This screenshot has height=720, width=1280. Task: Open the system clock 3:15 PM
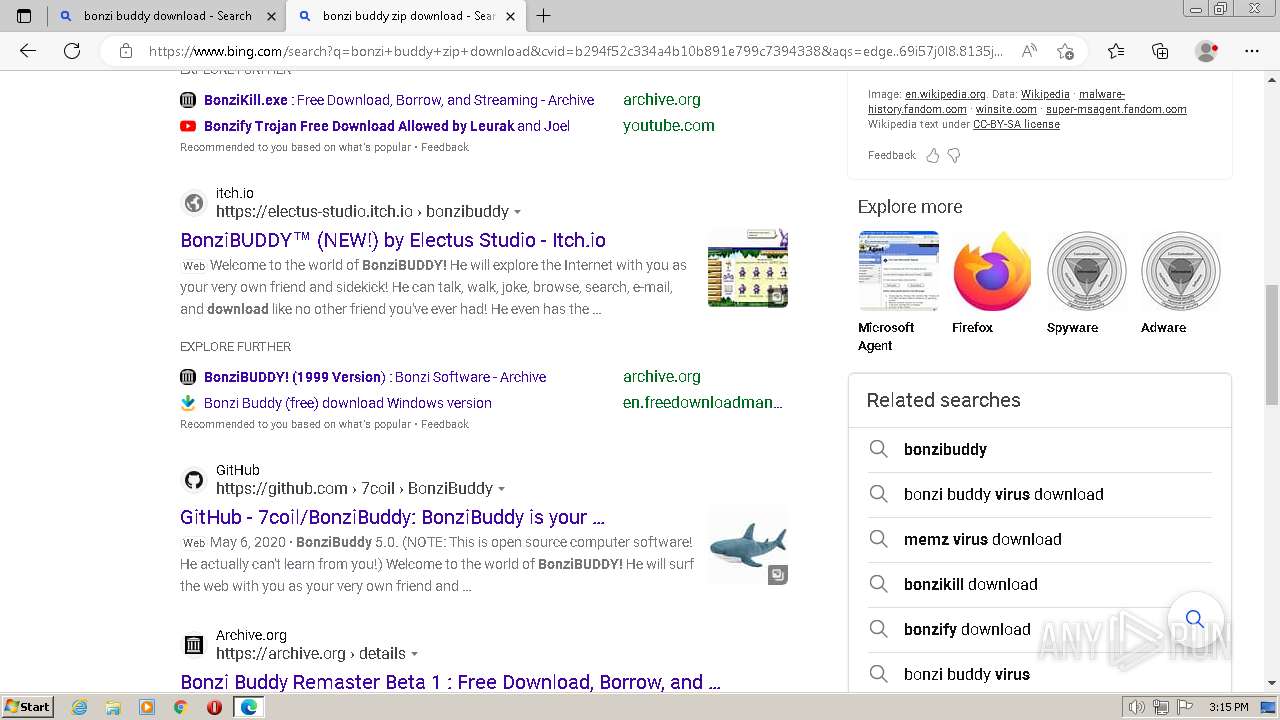click(x=1229, y=707)
